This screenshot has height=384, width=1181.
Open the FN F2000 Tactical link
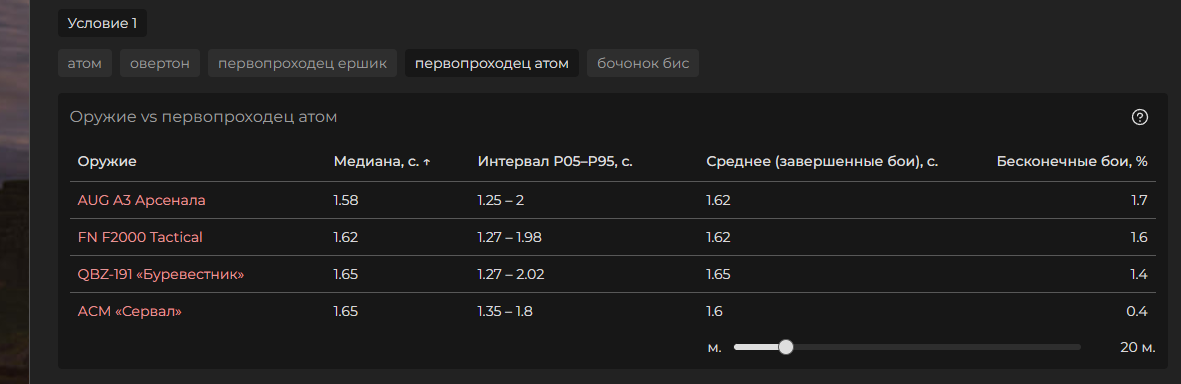pyautogui.click(x=140, y=237)
